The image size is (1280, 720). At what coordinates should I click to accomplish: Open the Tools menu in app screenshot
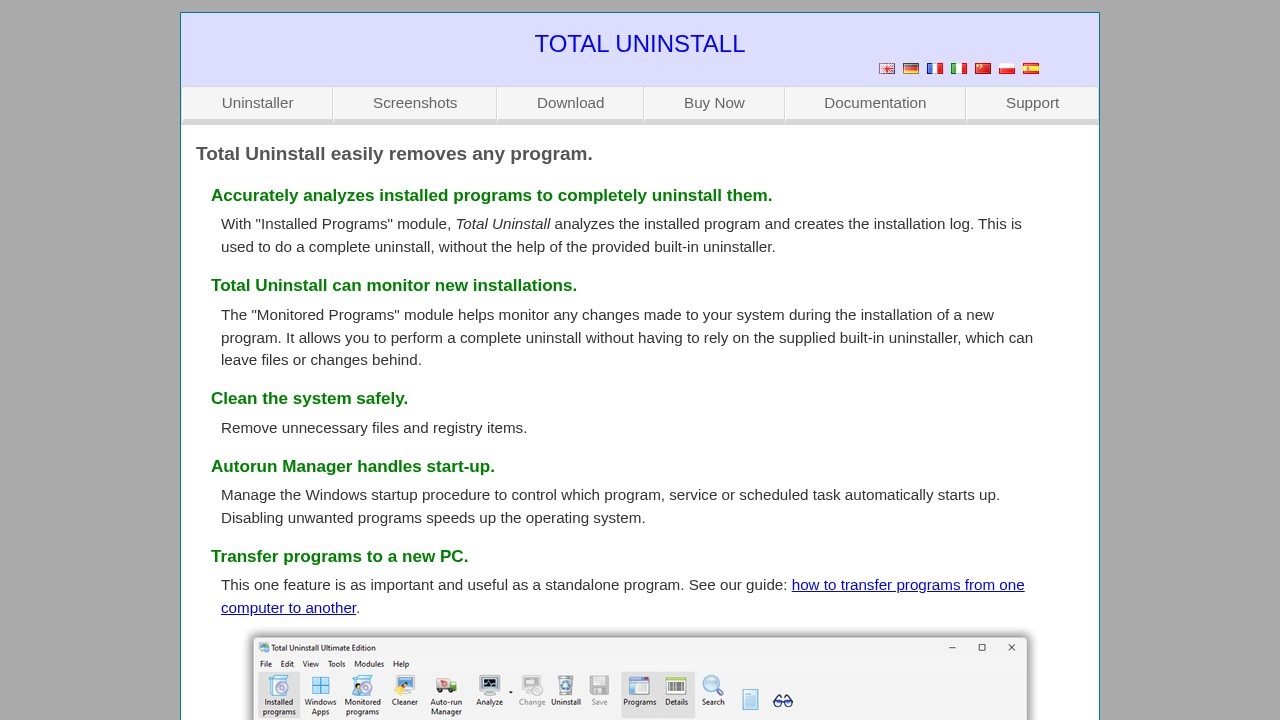point(337,664)
